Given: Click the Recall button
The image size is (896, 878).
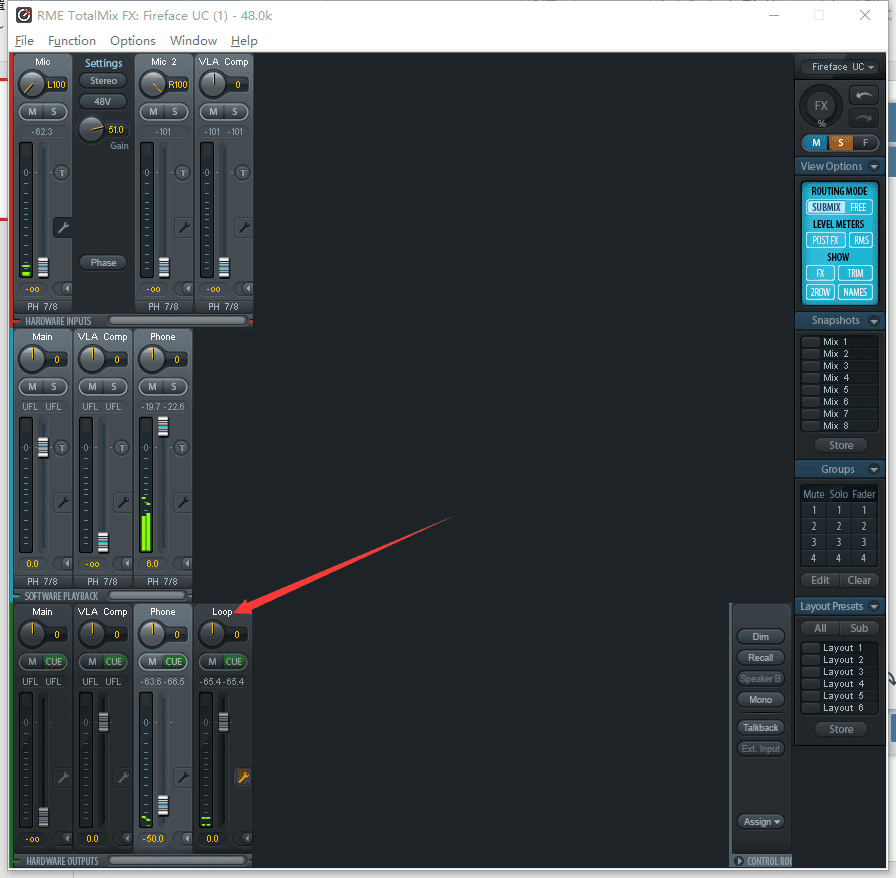Looking at the screenshot, I should pos(761,658).
